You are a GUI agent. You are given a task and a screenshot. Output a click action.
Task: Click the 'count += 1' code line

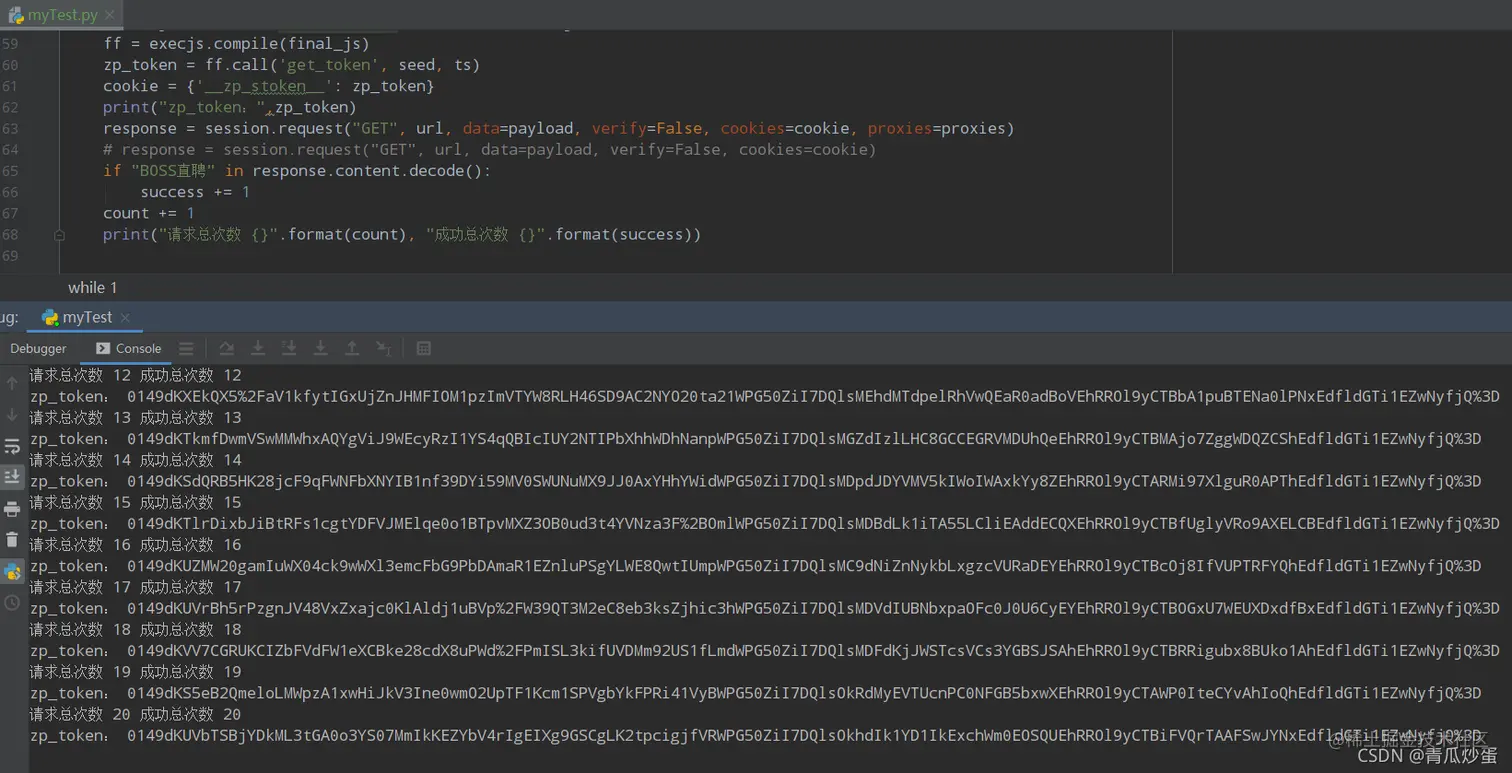click(149, 213)
